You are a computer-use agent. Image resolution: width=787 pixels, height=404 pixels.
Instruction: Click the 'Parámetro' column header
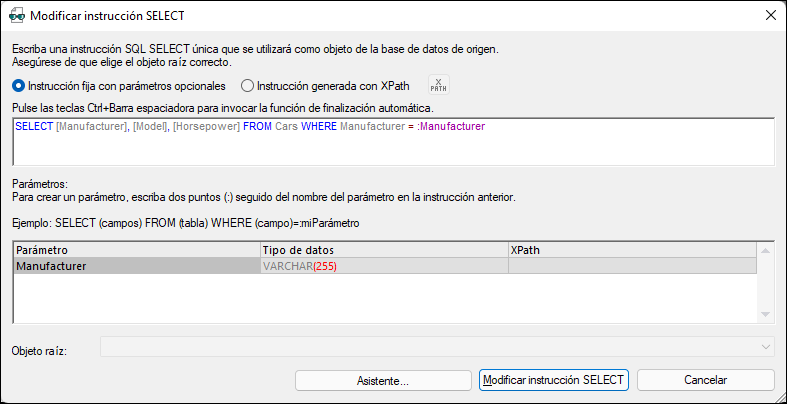(138, 250)
